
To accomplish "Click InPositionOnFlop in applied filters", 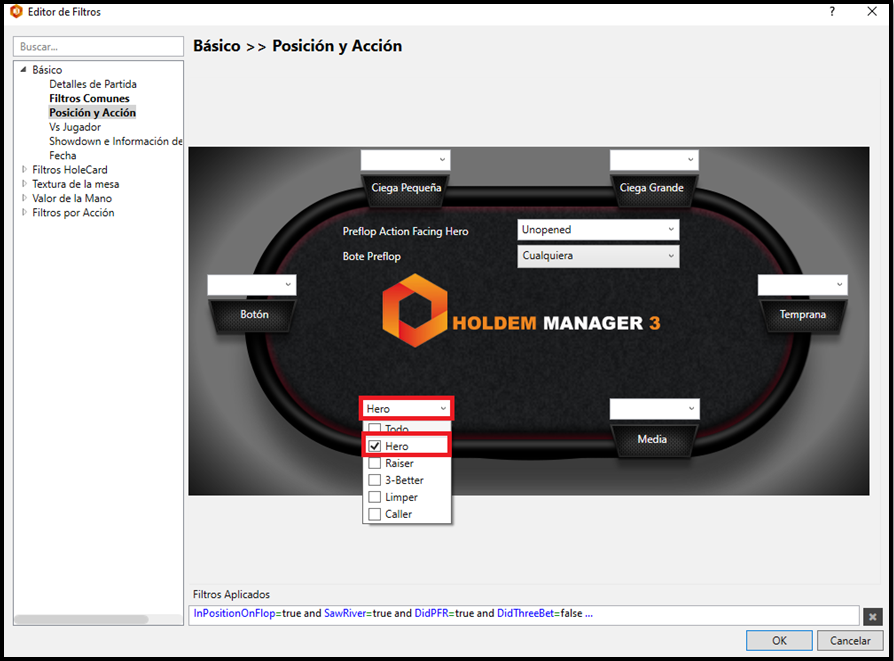I will point(234,613).
